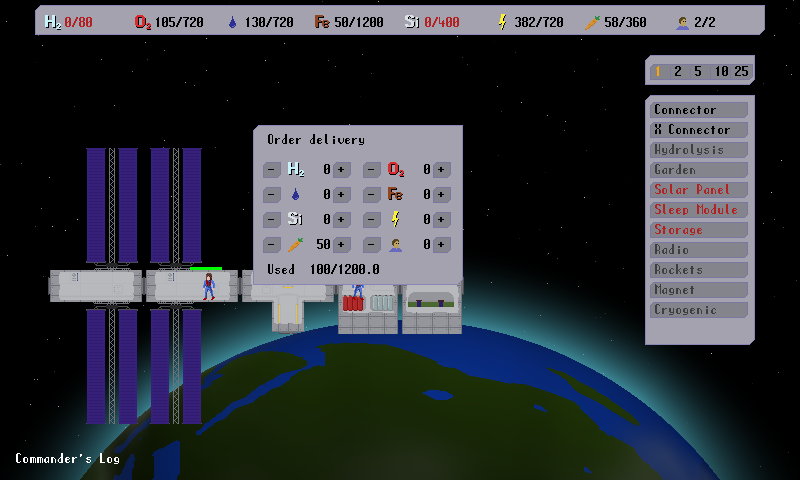Increase crew order amount with plus
Screen dimensions: 800x480
(441, 244)
